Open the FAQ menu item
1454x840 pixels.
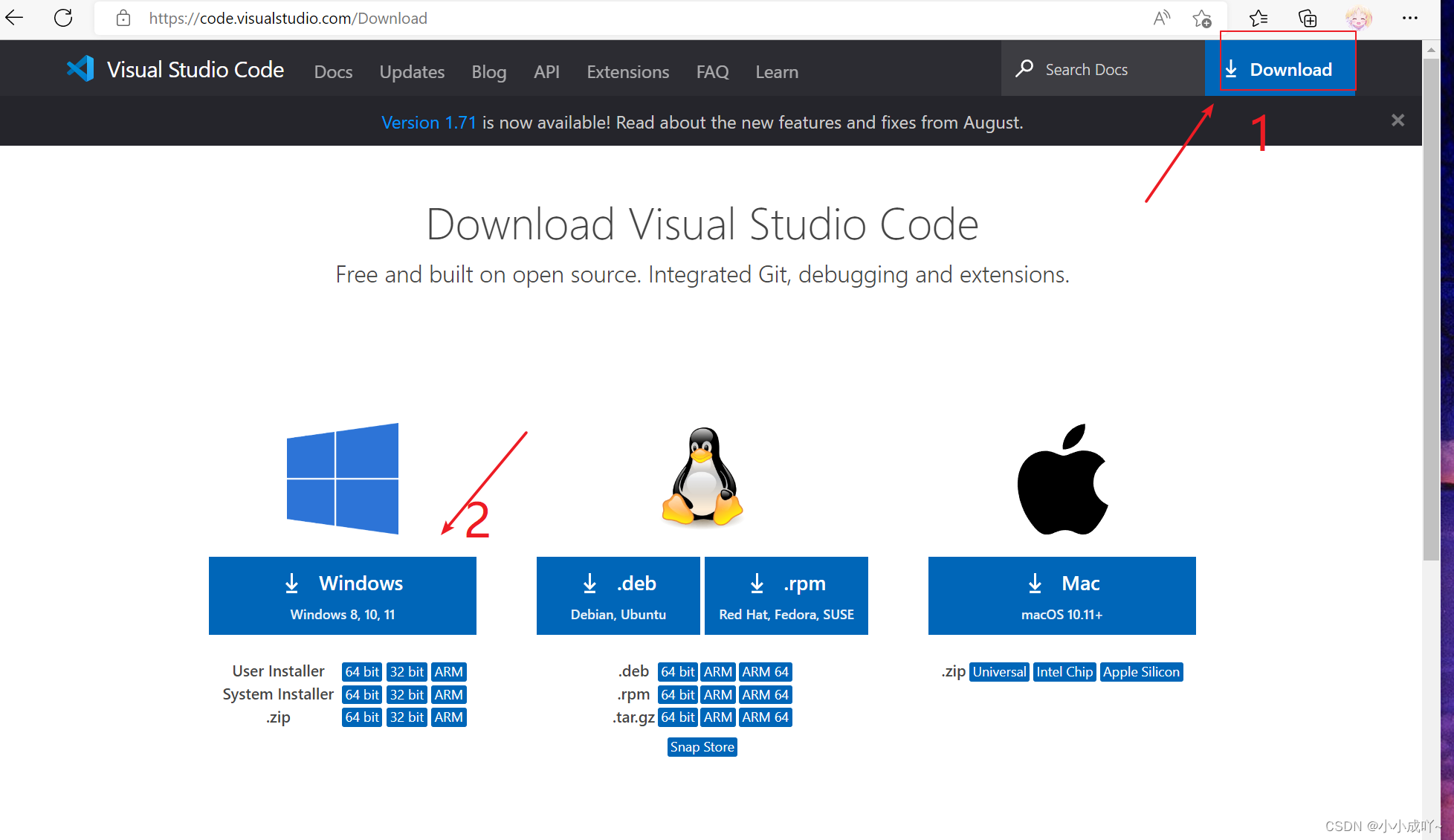(712, 72)
